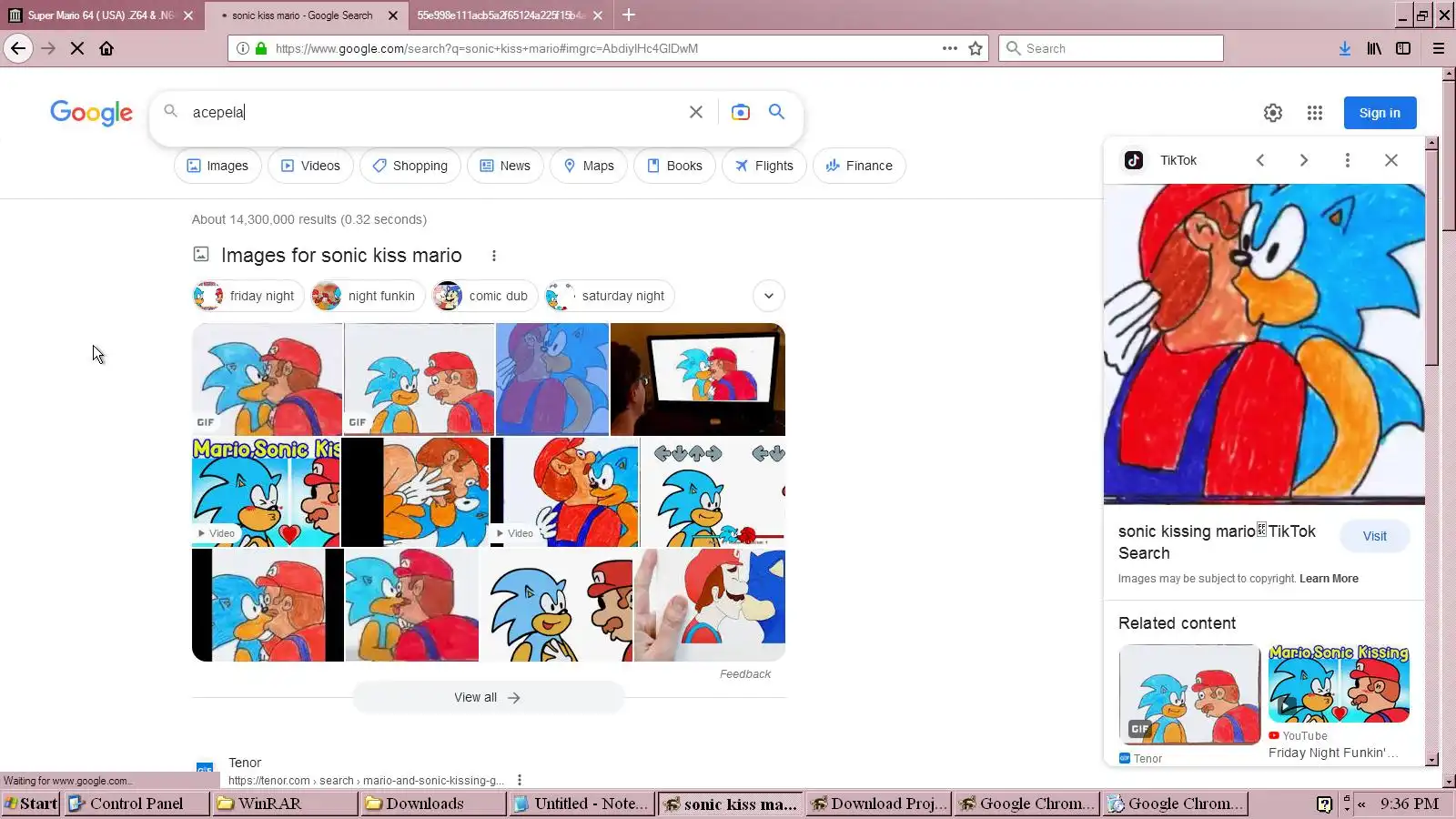
Task: Open the Start menu
Action: pos(31,804)
